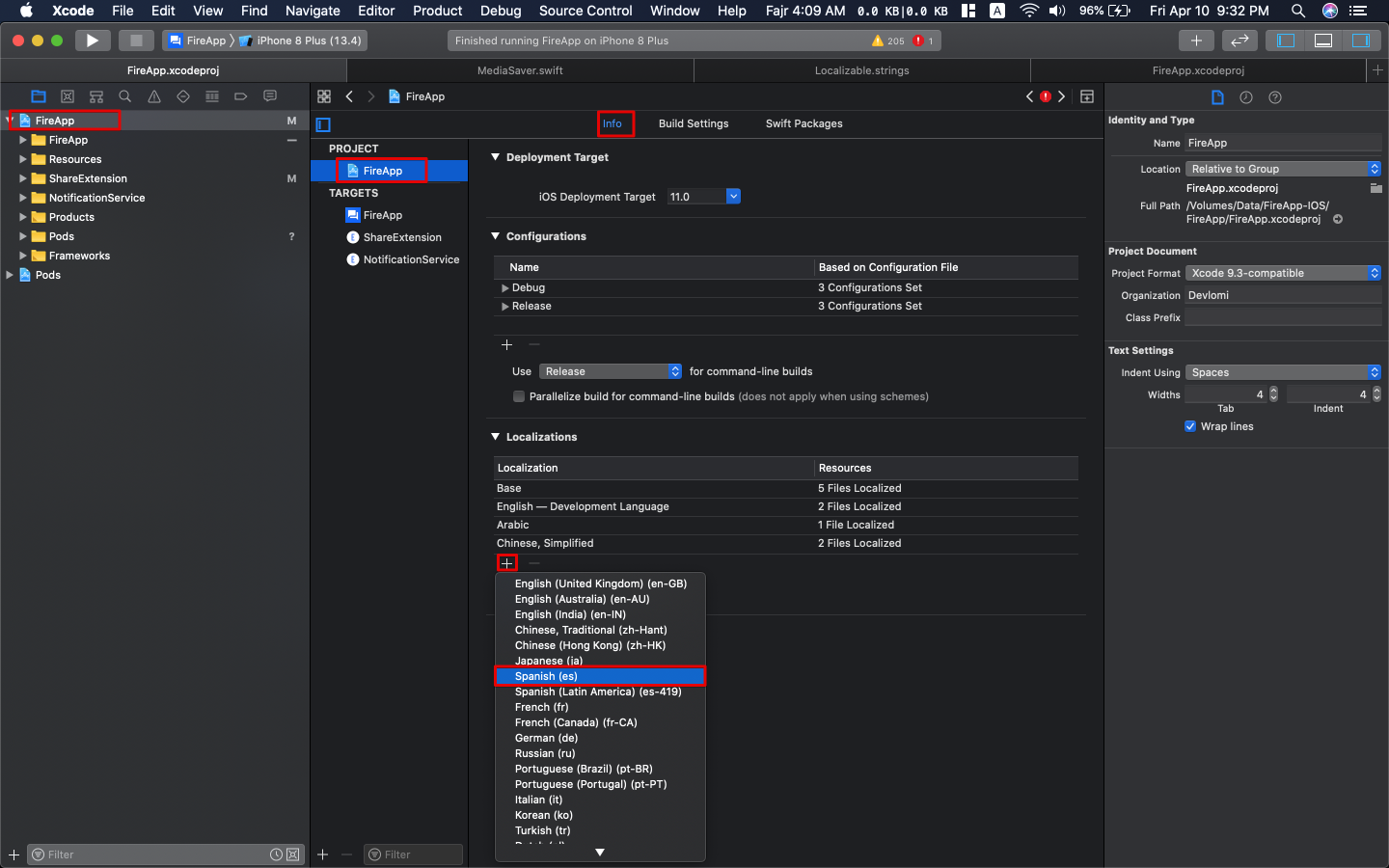Open the Project Format dropdown
Viewport: 1389px width, 868px height.
[x=1282, y=273]
